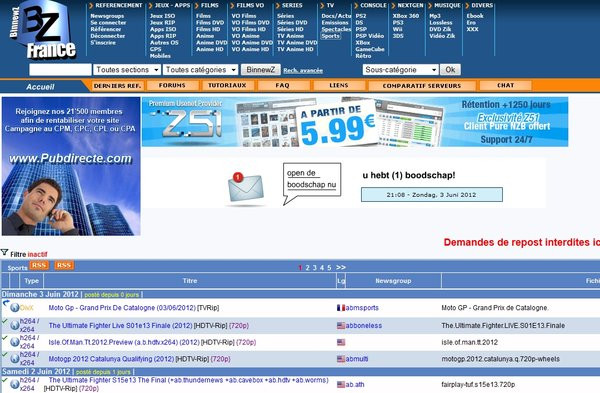Viewport: 600px width, 393px height.
Task: Click the second orange RSS icon
Action: 64,265
